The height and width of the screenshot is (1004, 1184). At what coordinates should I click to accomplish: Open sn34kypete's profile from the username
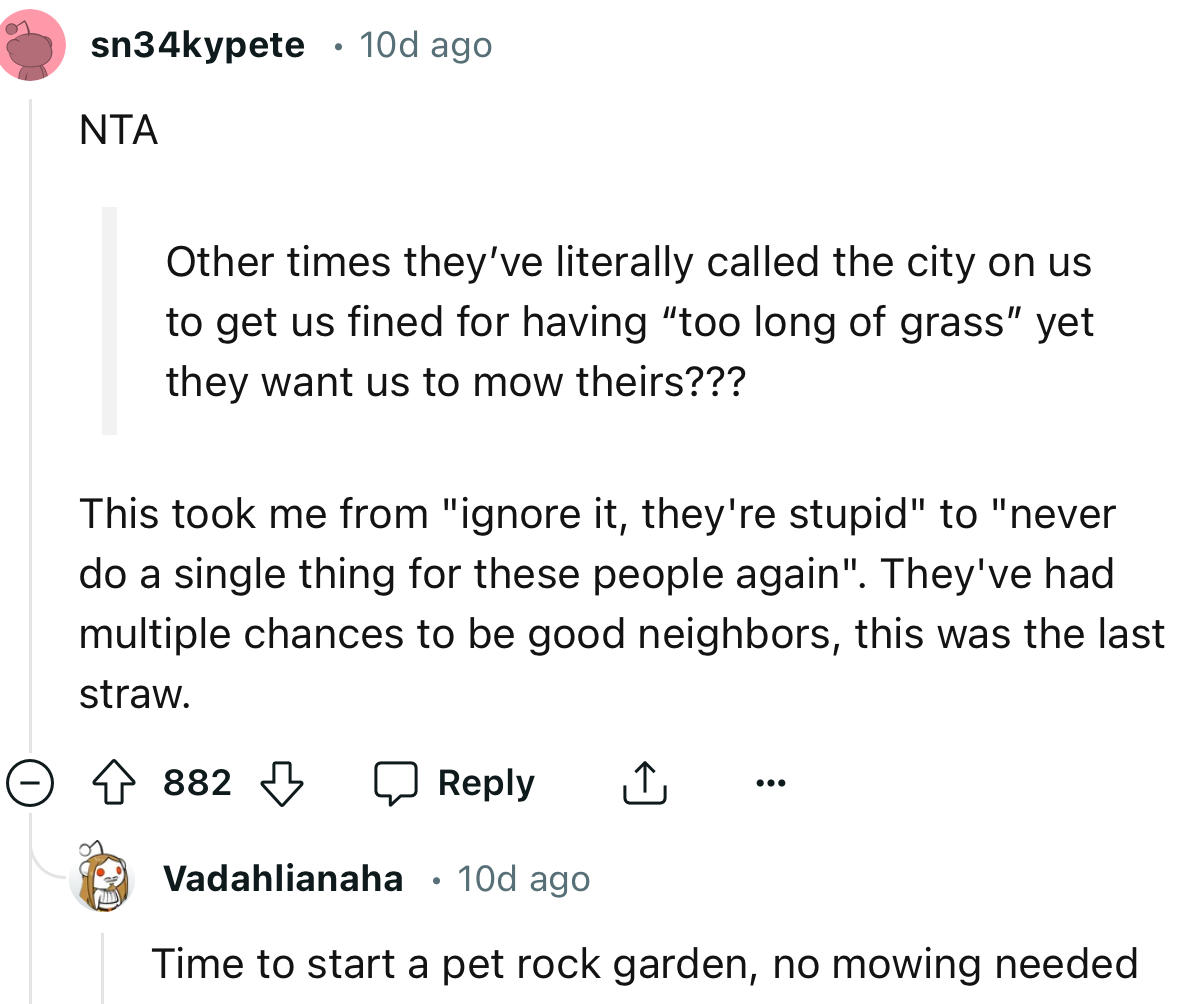[x=197, y=44]
